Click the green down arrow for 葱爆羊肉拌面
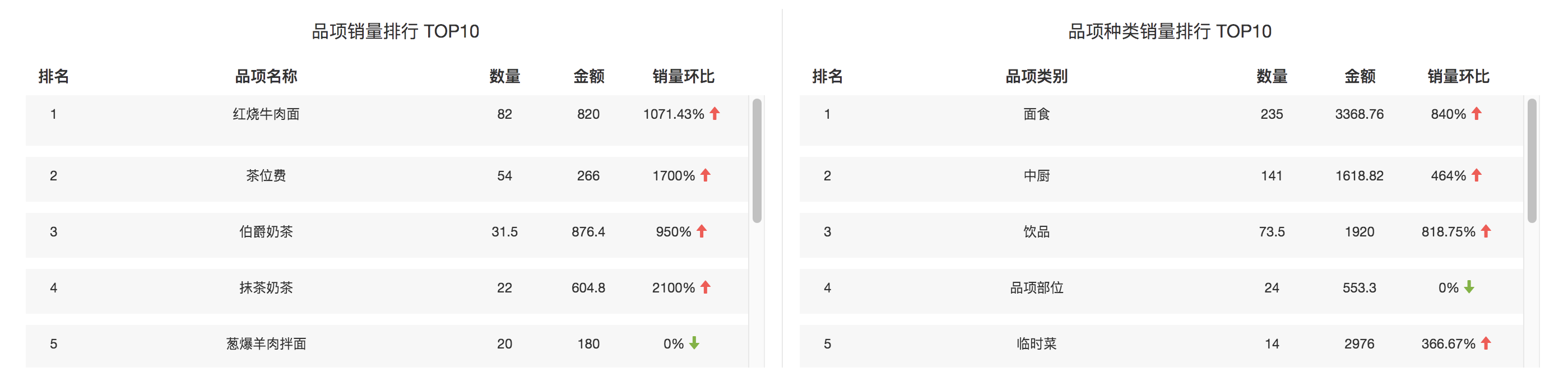The height and width of the screenshot is (381, 1568). [x=694, y=343]
